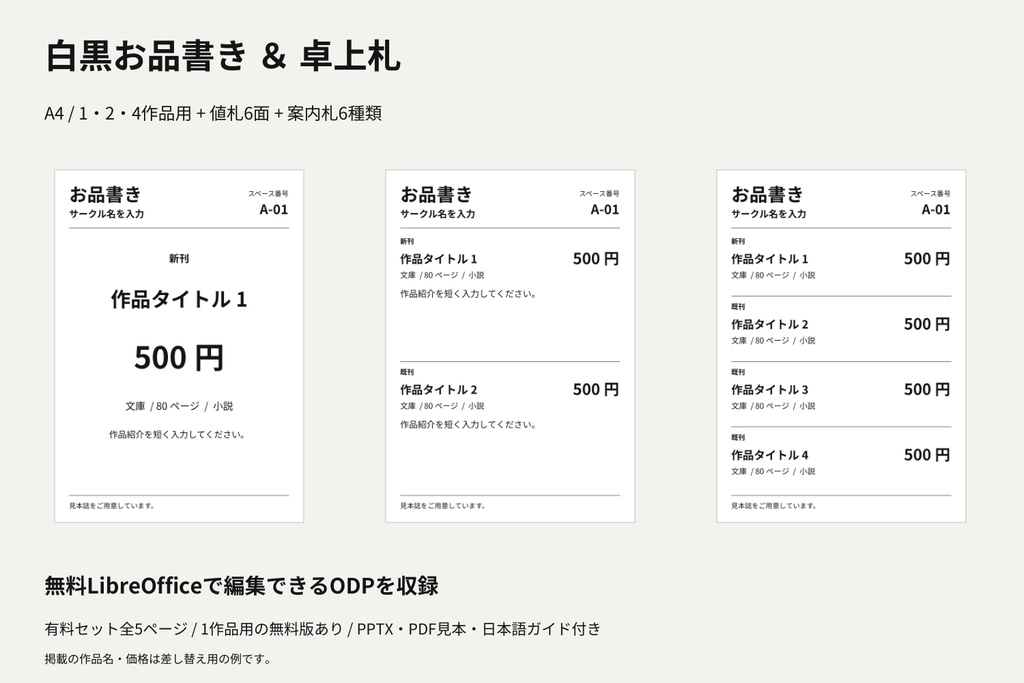The width and height of the screenshot is (1024, 683).
Task: Select "作品タイトル 1" in the two-work card
Action: pos(439,259)
